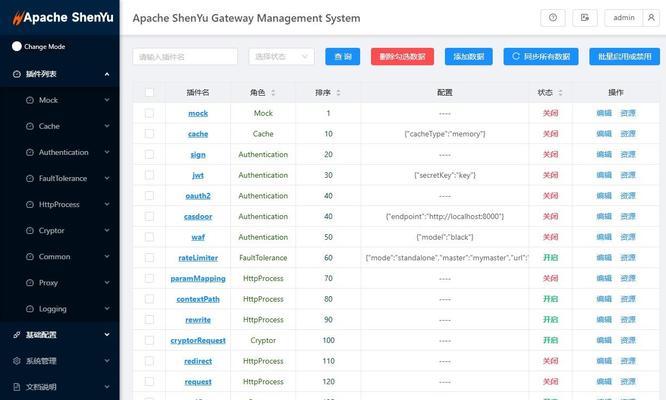The image size is (666, 400).
Task: Click the Proxy sidebar icon
Action: pyautogui.click(x=30, y=283)
